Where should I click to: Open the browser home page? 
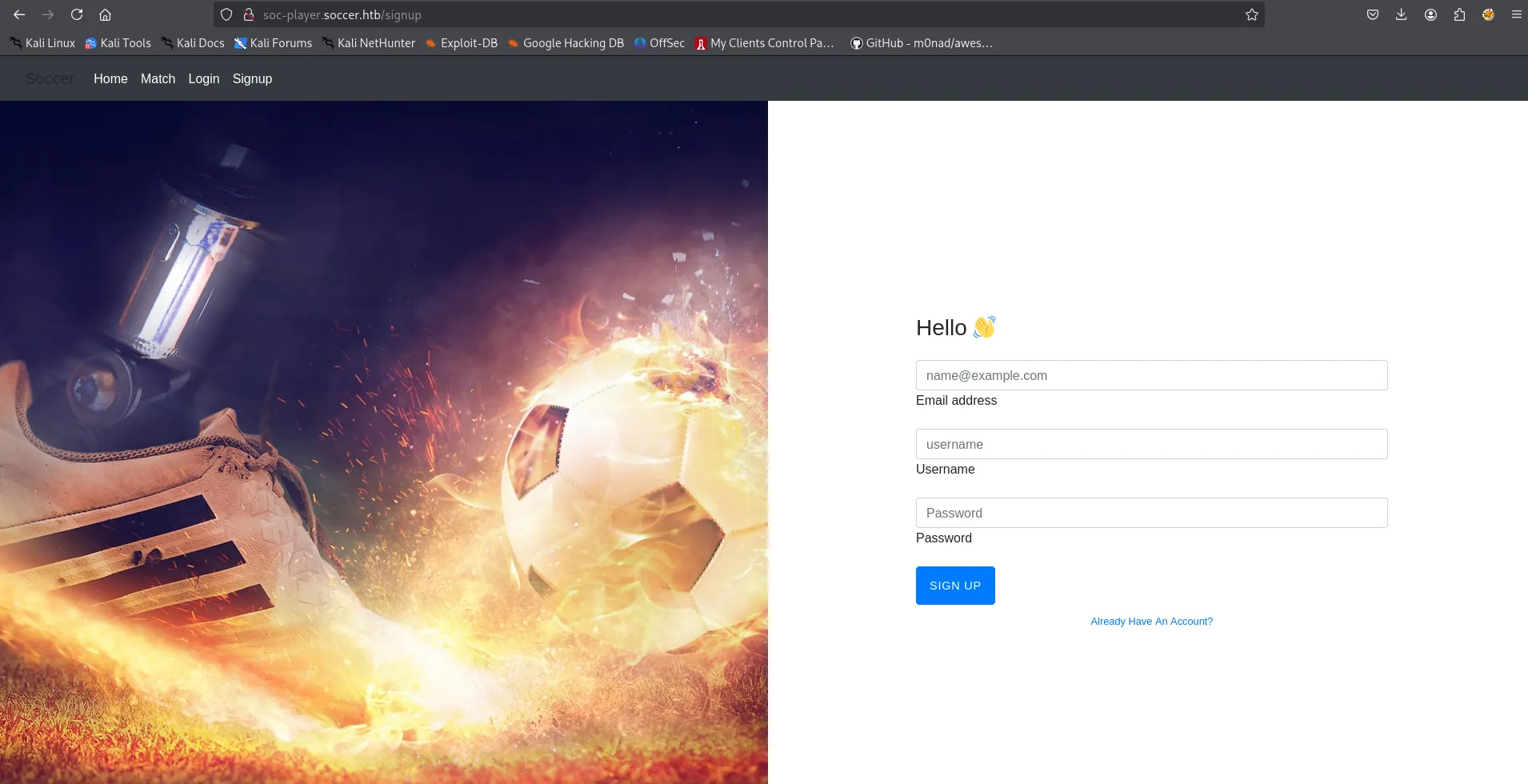point(105,14)
